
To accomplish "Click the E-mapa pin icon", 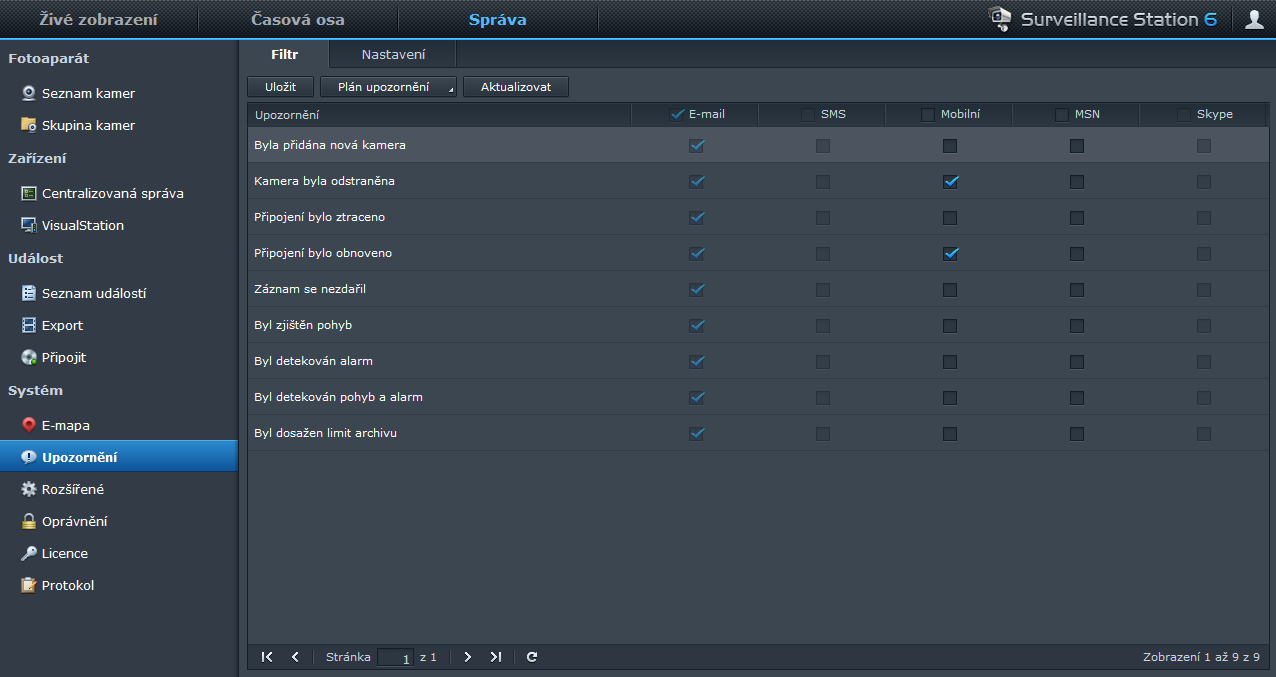I will pyautogui.click(x=29, y=425).
